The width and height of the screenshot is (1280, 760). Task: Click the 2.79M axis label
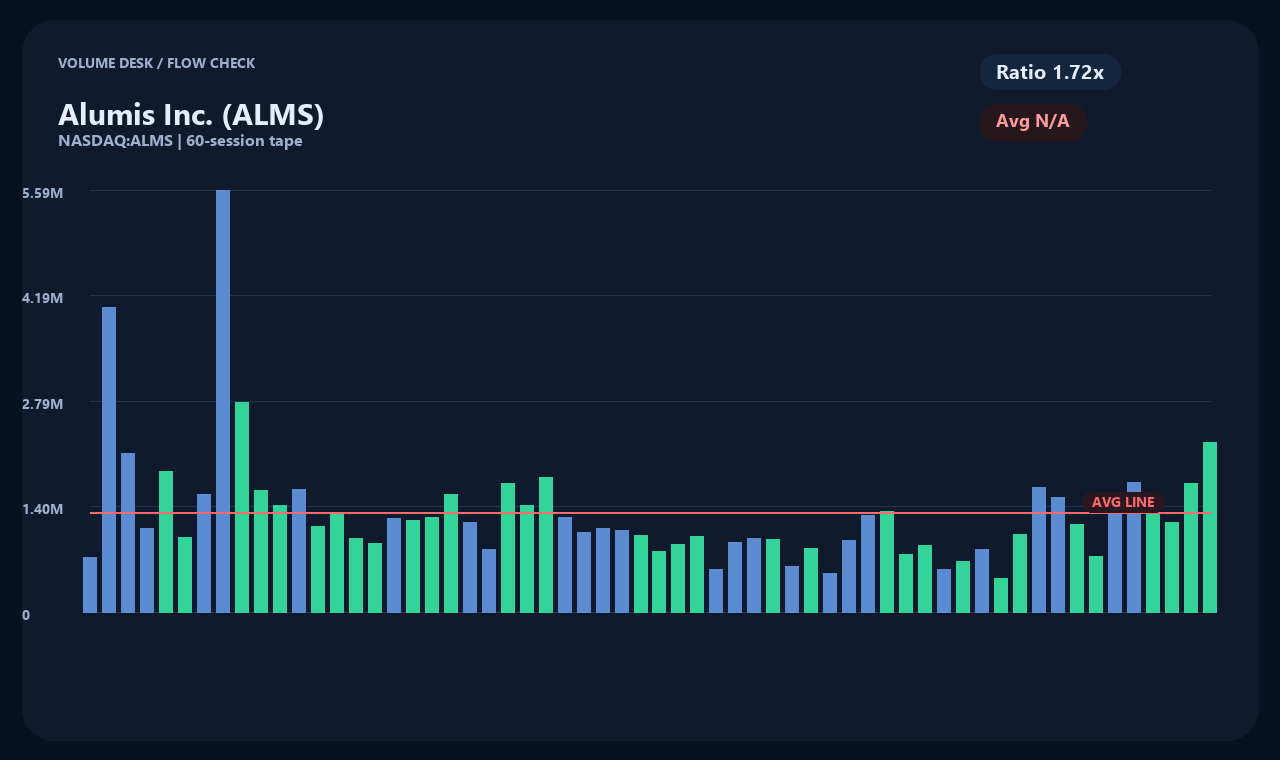(42, 404)
